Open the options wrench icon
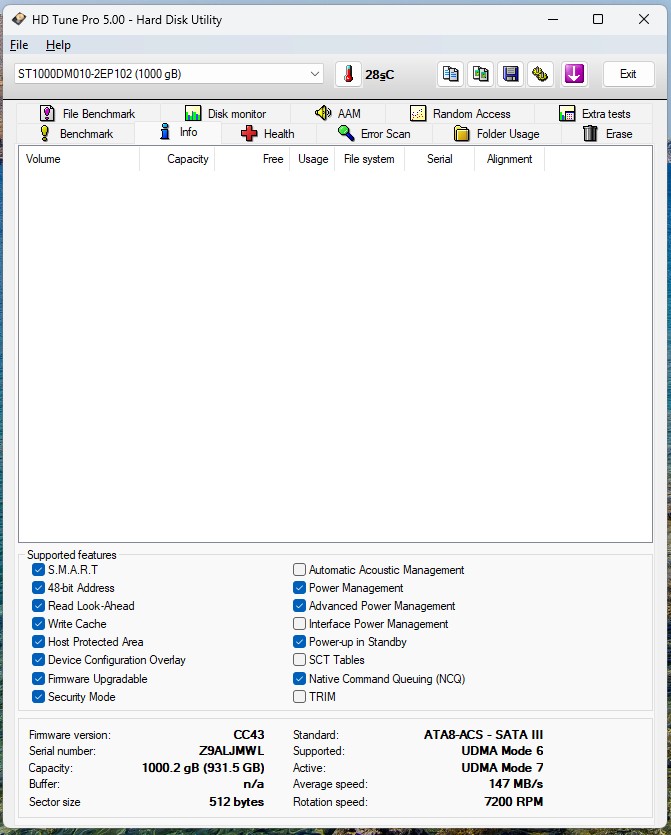Screen dimensions: 671x835 540,74
